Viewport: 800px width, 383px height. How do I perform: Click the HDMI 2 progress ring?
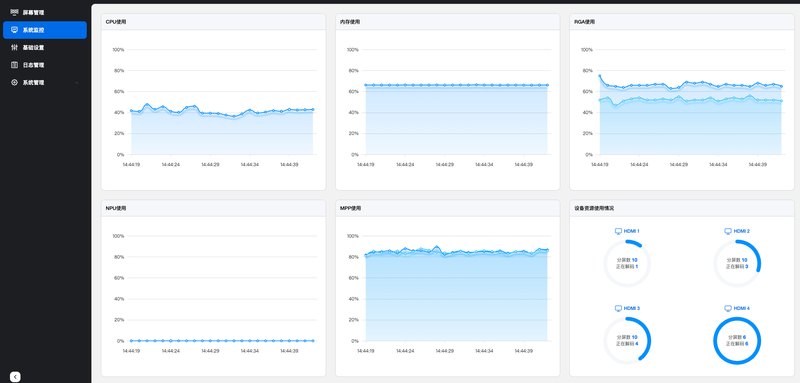[737, 264]
